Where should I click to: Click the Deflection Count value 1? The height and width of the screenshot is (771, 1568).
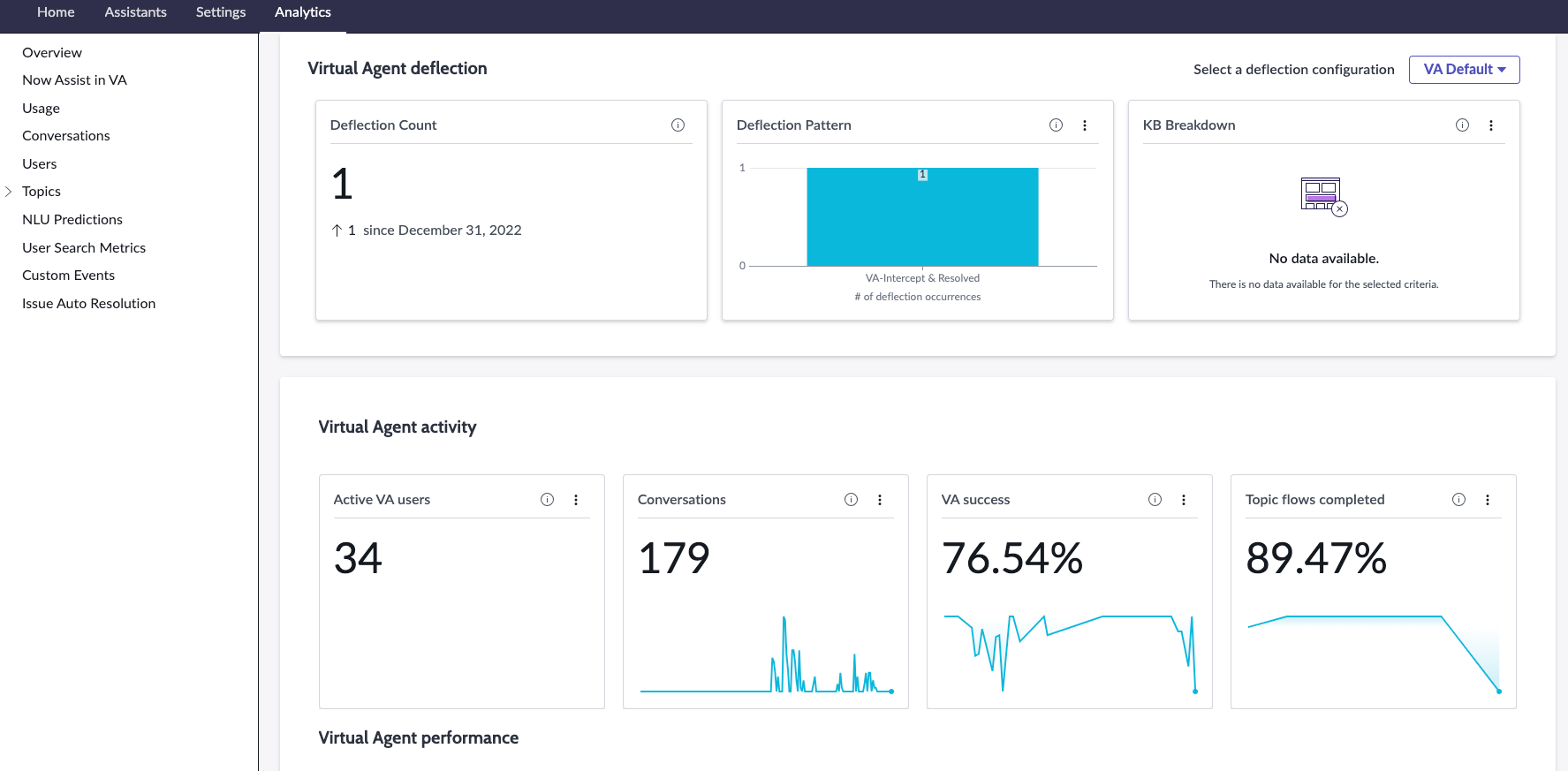343,185
